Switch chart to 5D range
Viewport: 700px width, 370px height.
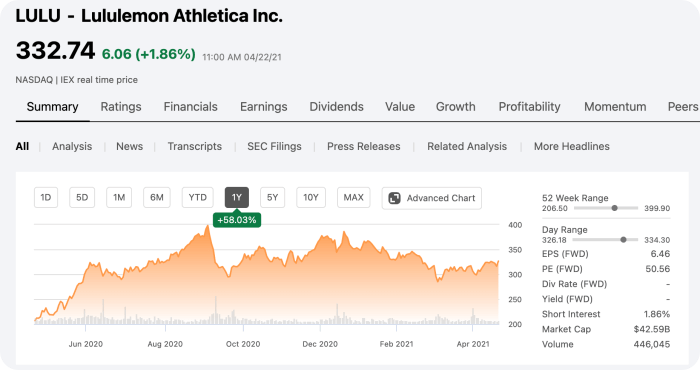click(x=82, y=197)
